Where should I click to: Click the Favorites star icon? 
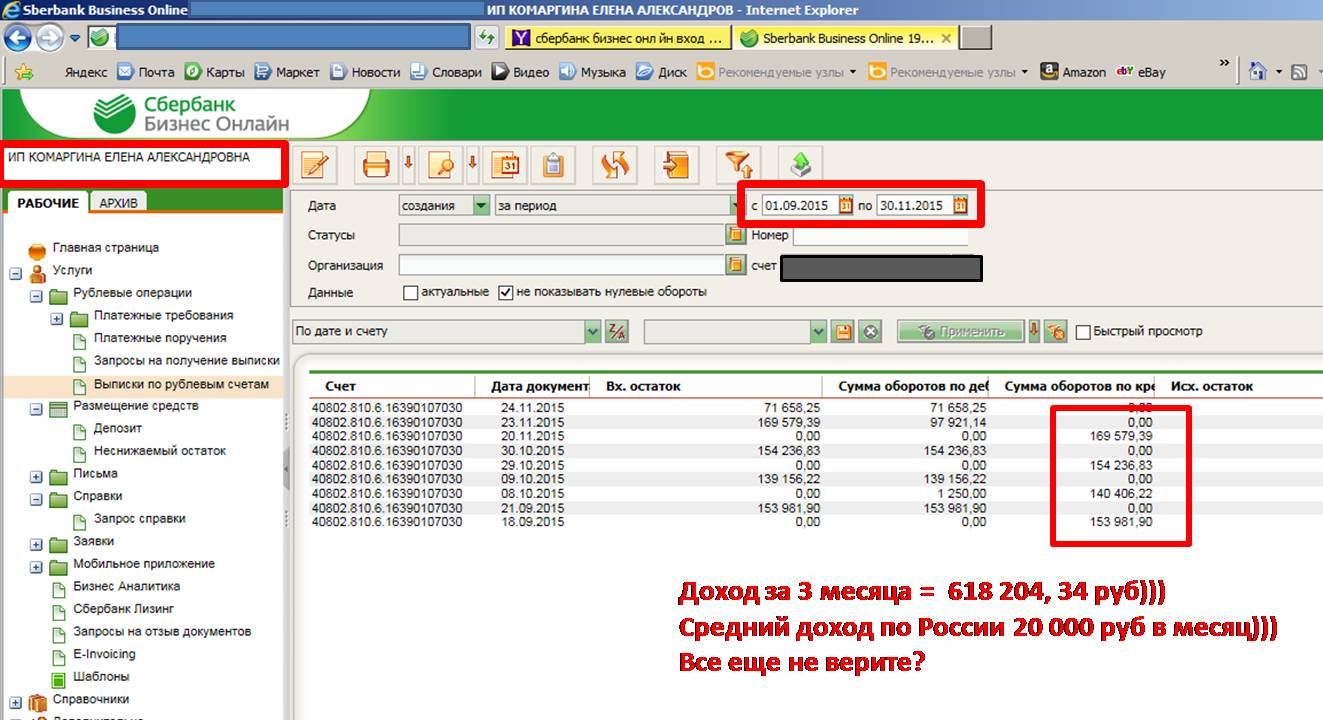[23, 72]
